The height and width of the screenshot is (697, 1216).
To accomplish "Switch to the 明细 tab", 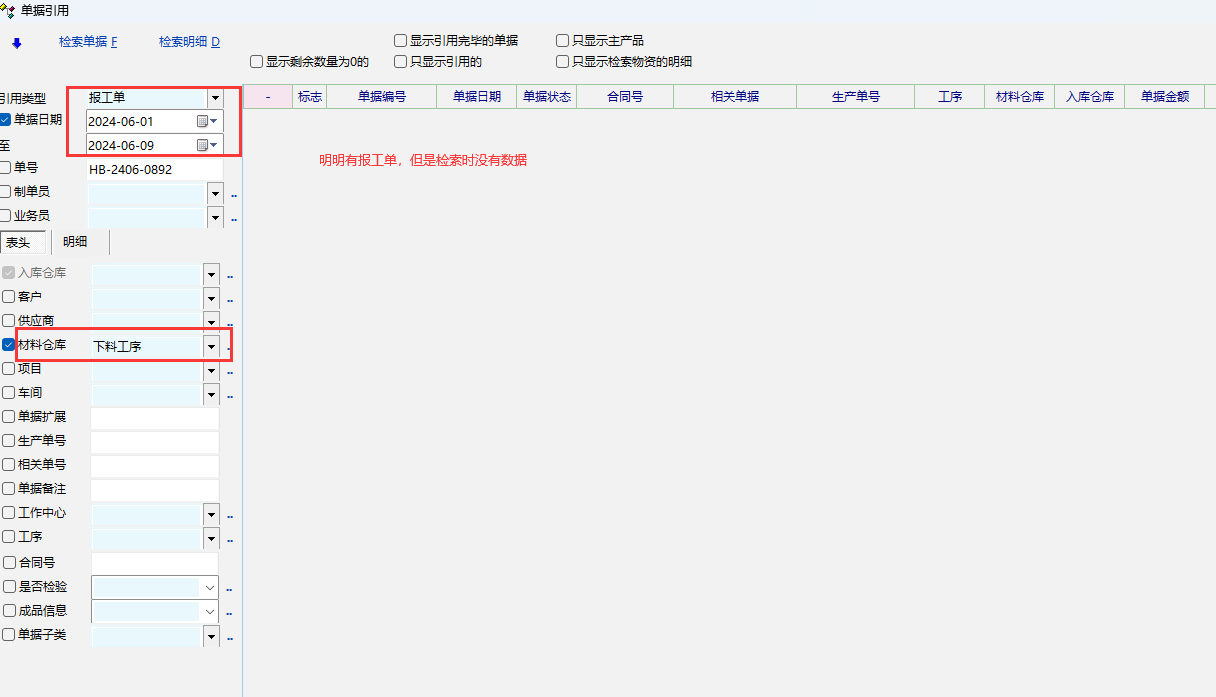I will 75,242.
